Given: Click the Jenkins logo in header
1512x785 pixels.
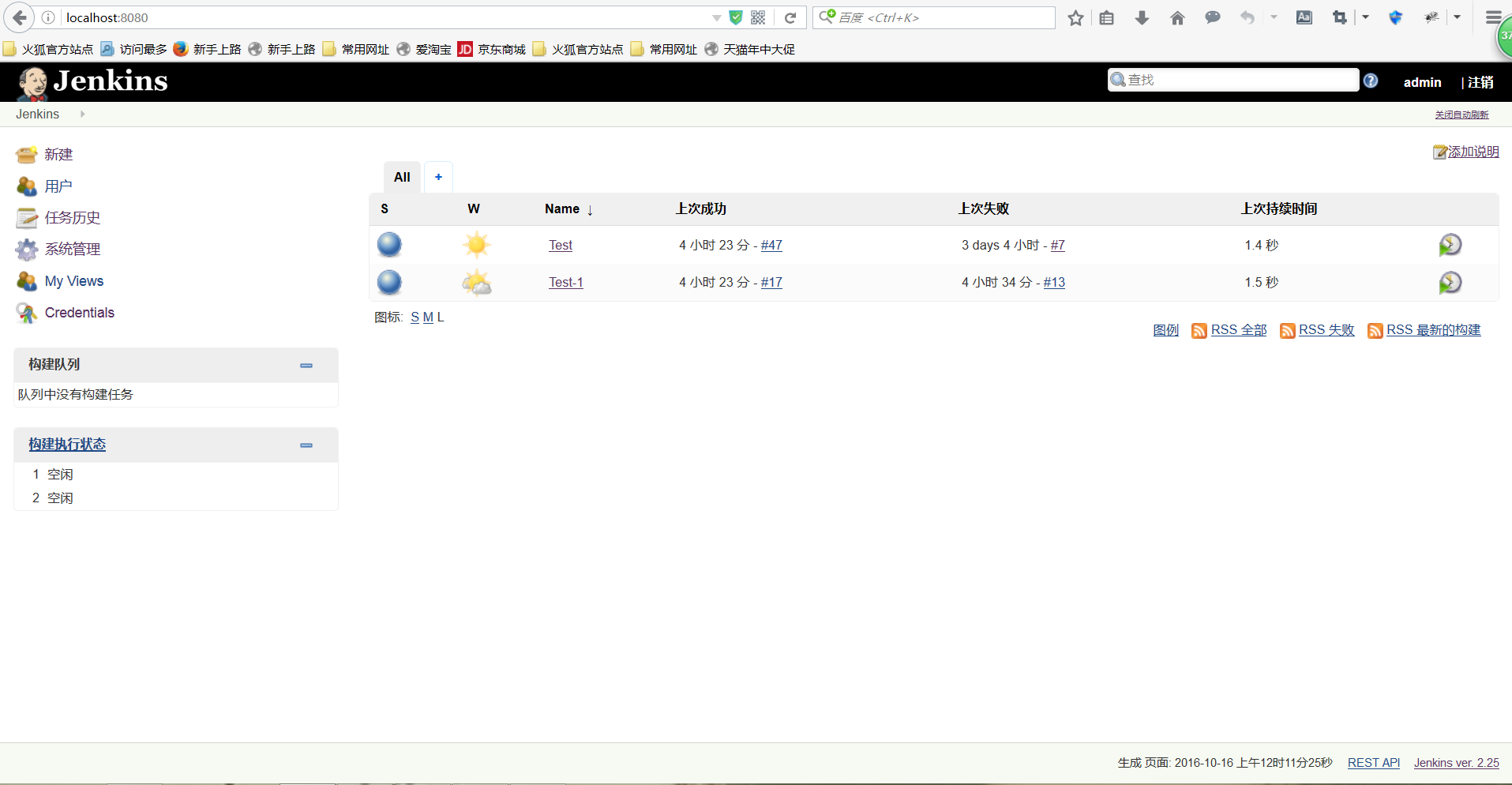Looking at the screenshot, I should coord(92,81).
